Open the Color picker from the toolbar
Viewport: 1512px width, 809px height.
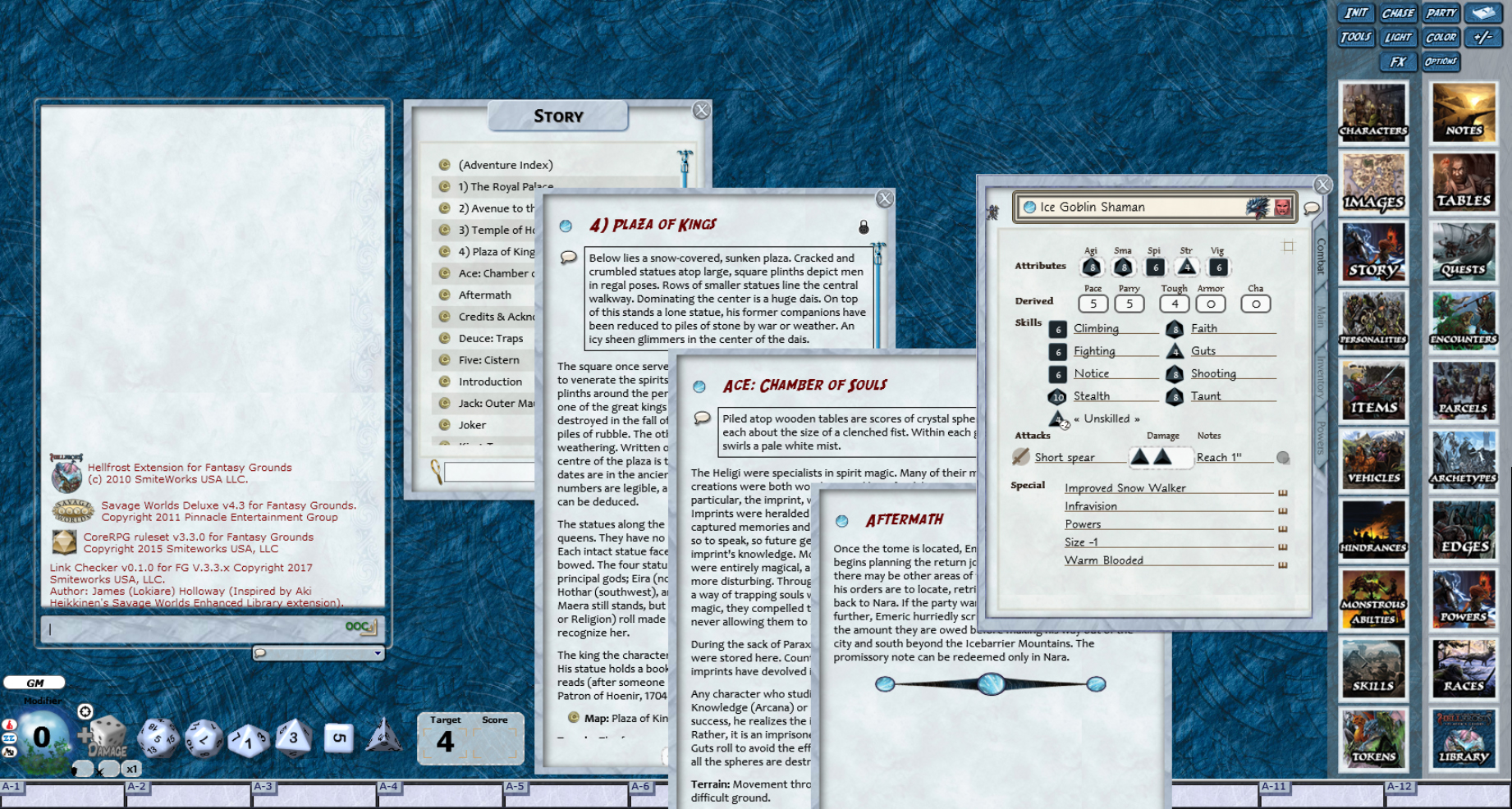pos(1441,37)
